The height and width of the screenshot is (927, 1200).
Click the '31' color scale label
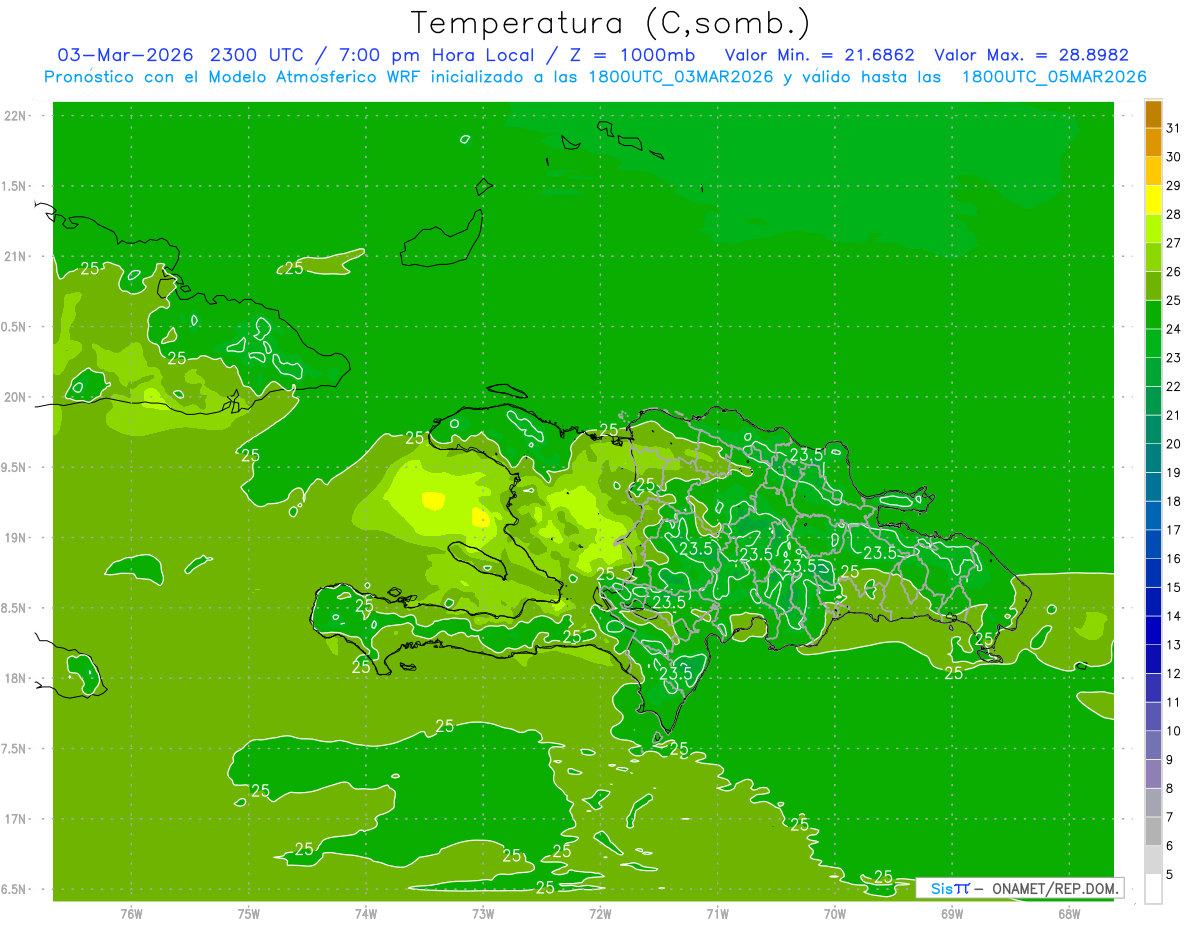(x=1174, y=128)
